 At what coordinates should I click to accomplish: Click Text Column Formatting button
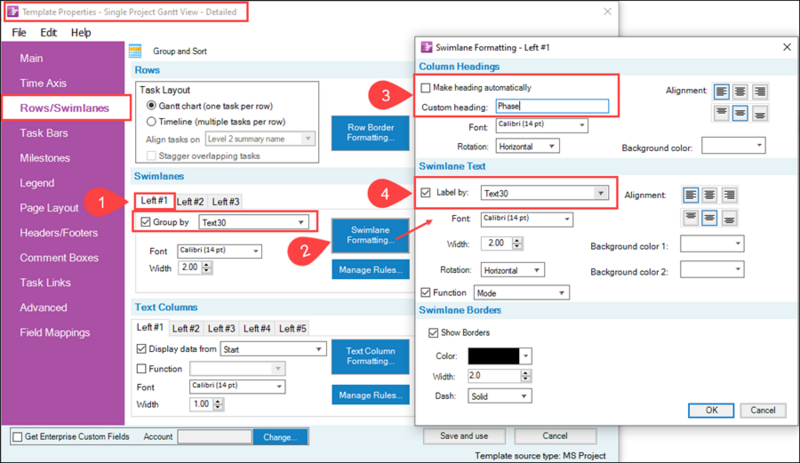(x=370, y=356)
